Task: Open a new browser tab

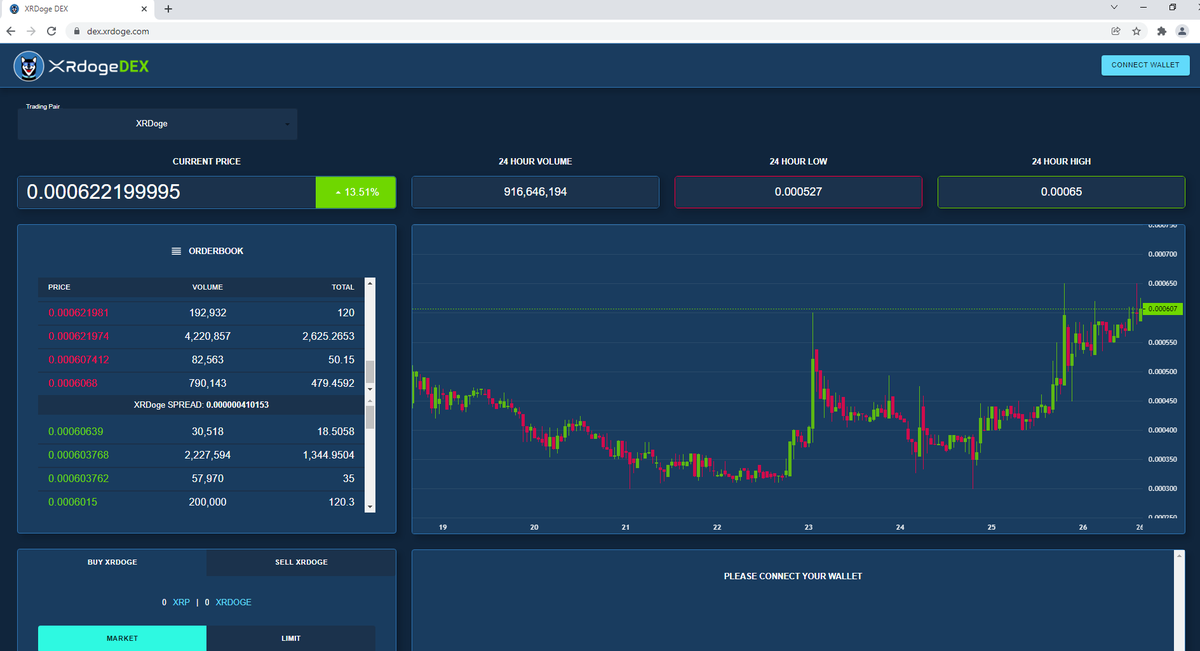Action: (x=168, y=9)
